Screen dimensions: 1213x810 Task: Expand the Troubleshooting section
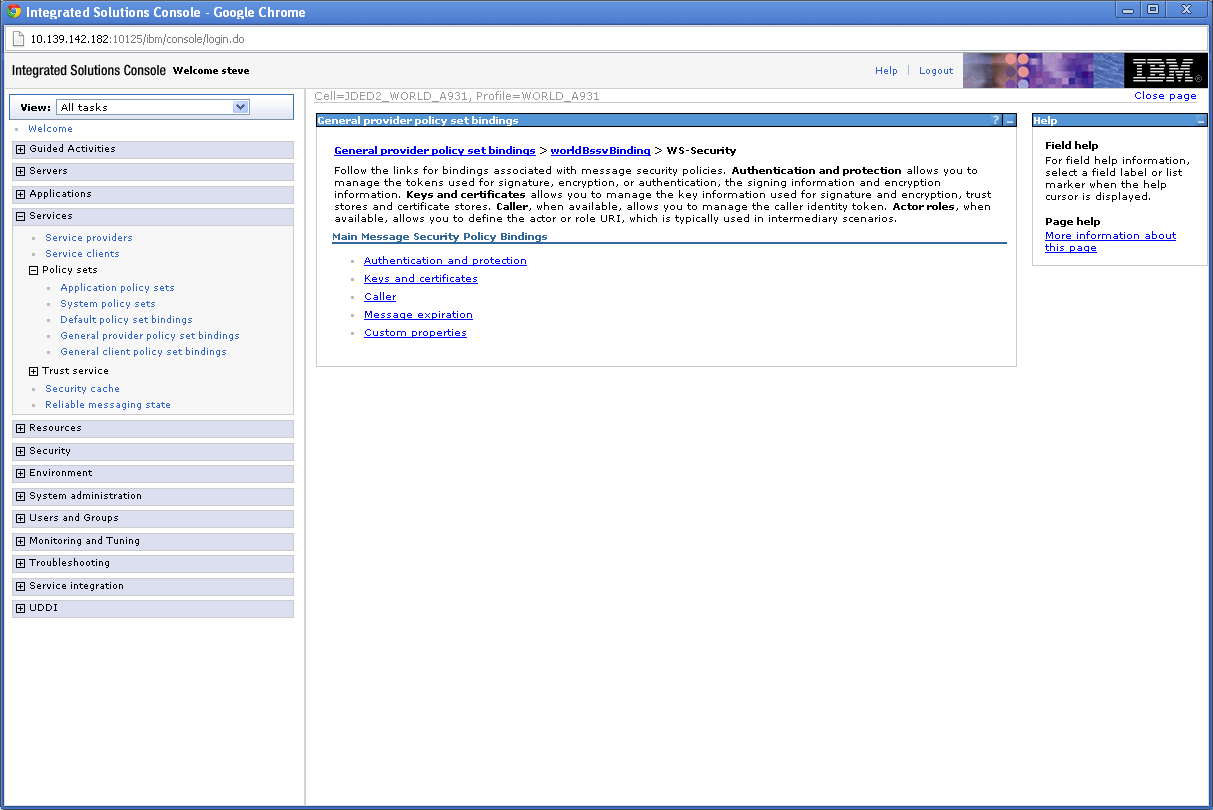click(x=20, y=563)
